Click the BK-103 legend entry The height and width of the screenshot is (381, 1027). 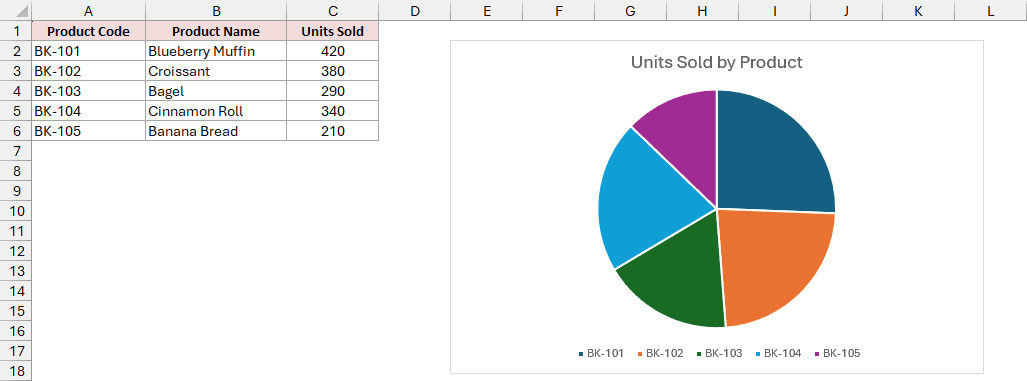coord(719,354)
